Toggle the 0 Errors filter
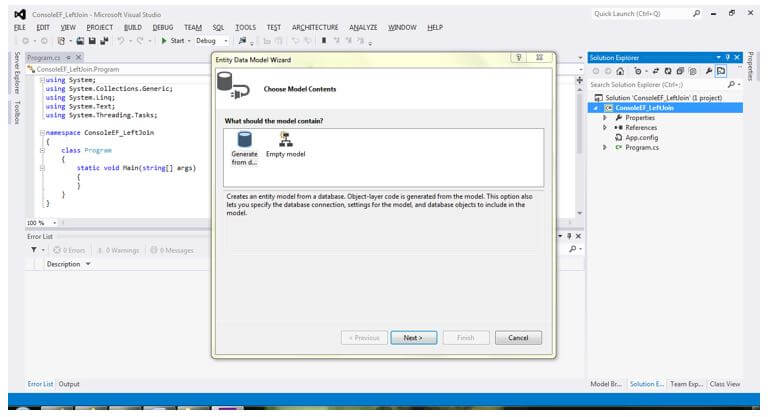 click(x=69, y=250)
